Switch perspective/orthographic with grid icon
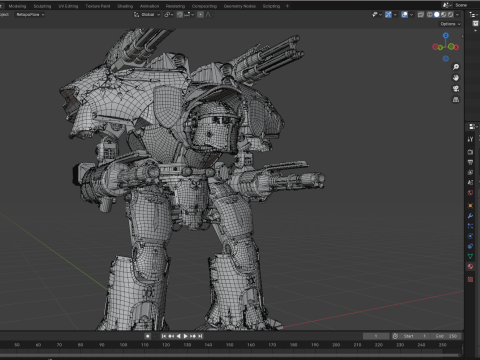The image size is (480, 360). pyautogui.click(x=456, y=99)
